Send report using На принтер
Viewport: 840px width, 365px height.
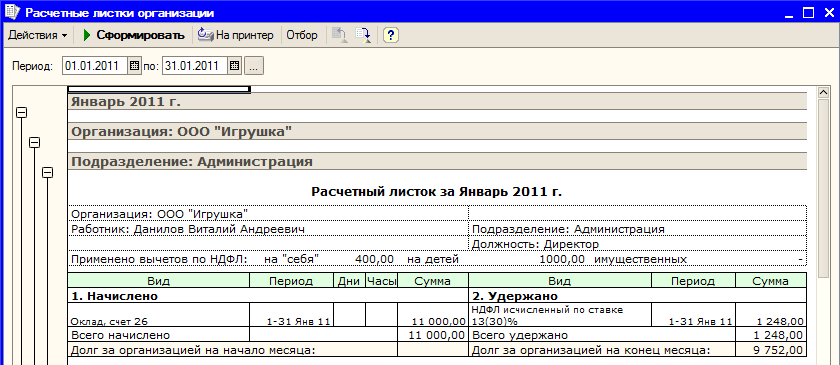236,35
